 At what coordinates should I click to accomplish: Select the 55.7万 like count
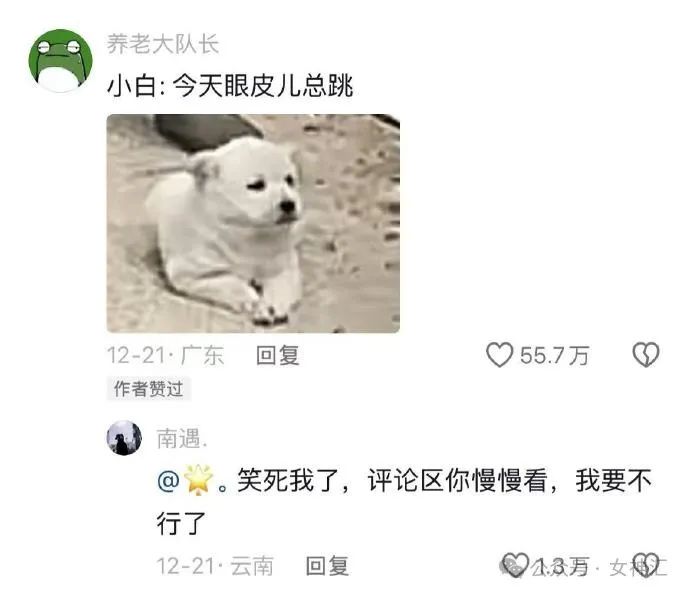tap(554, 355)
